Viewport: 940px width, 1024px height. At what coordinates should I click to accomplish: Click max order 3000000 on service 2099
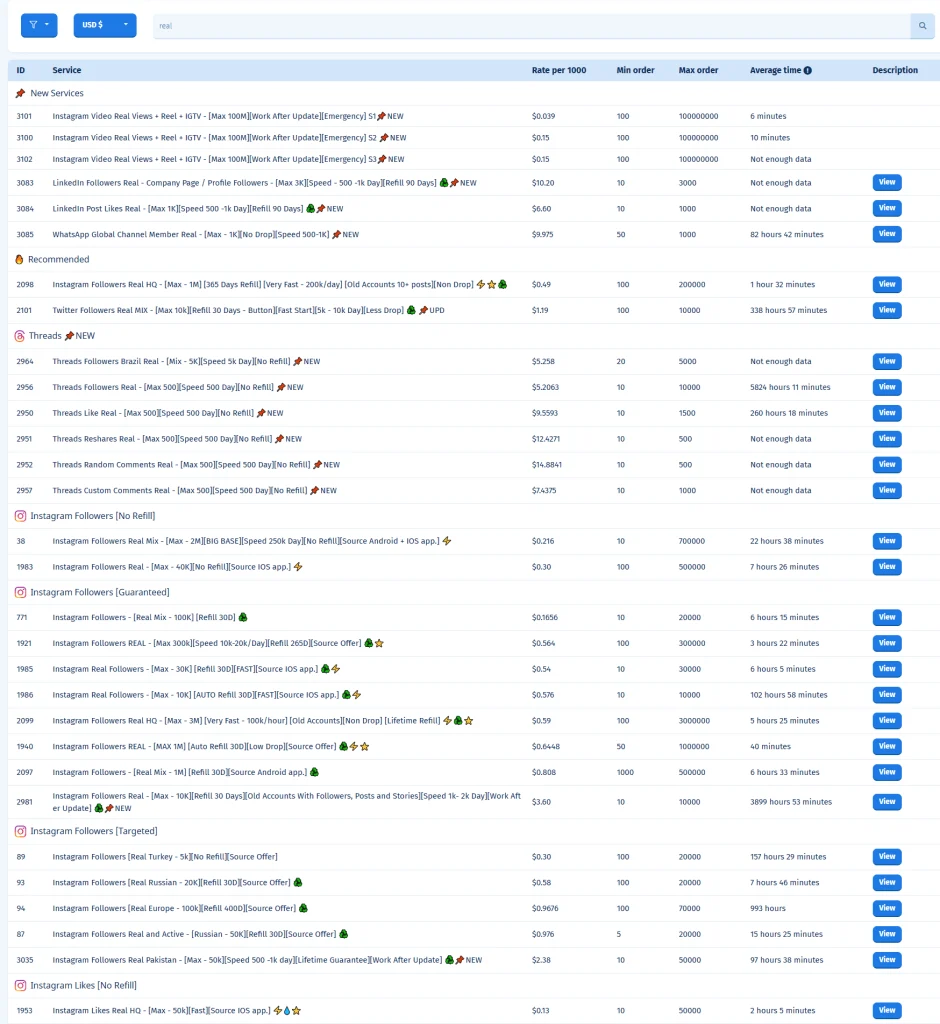pos(694,721)
